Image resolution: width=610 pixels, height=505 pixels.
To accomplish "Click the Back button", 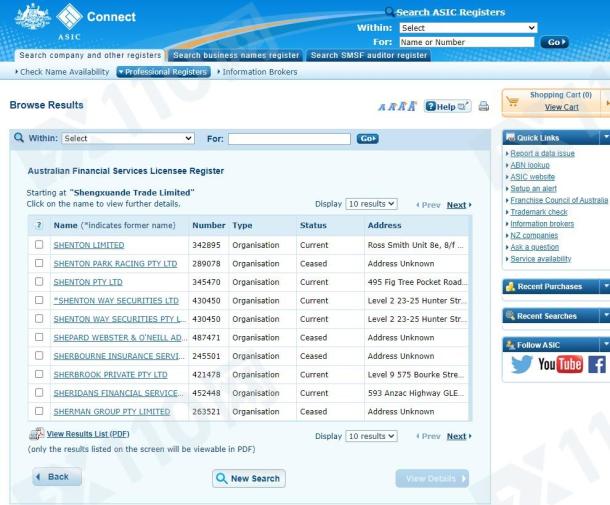I will pos(57,477).
